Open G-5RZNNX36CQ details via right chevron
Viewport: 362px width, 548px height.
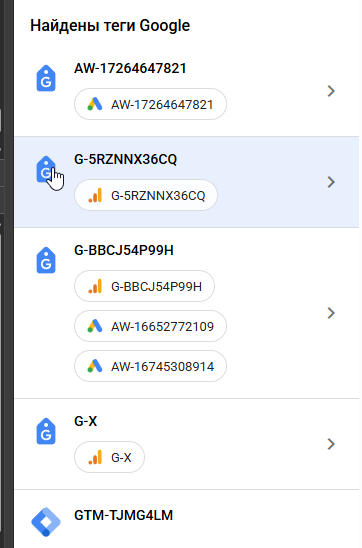point(331,182)
